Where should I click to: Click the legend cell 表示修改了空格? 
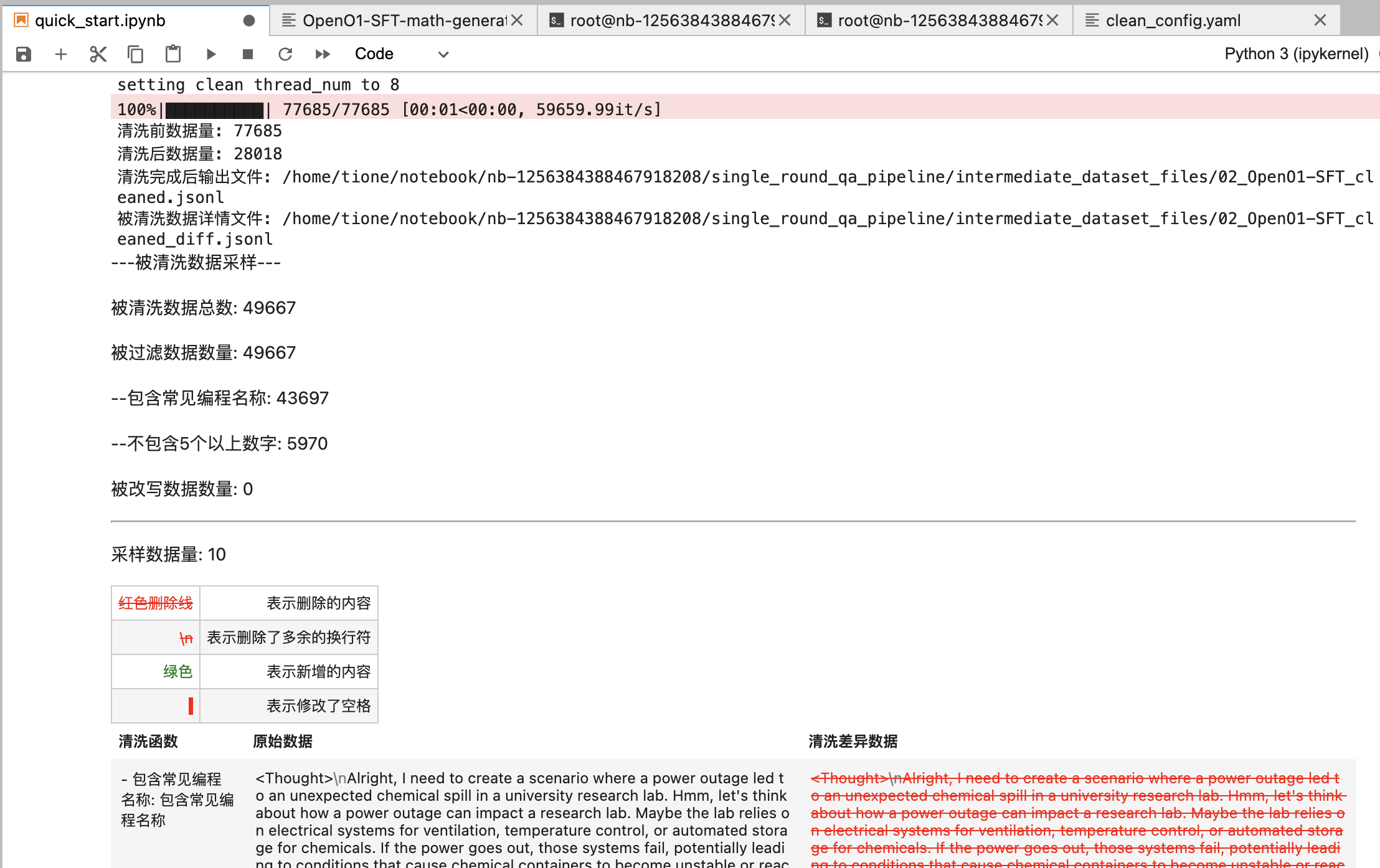pos(289,705)
